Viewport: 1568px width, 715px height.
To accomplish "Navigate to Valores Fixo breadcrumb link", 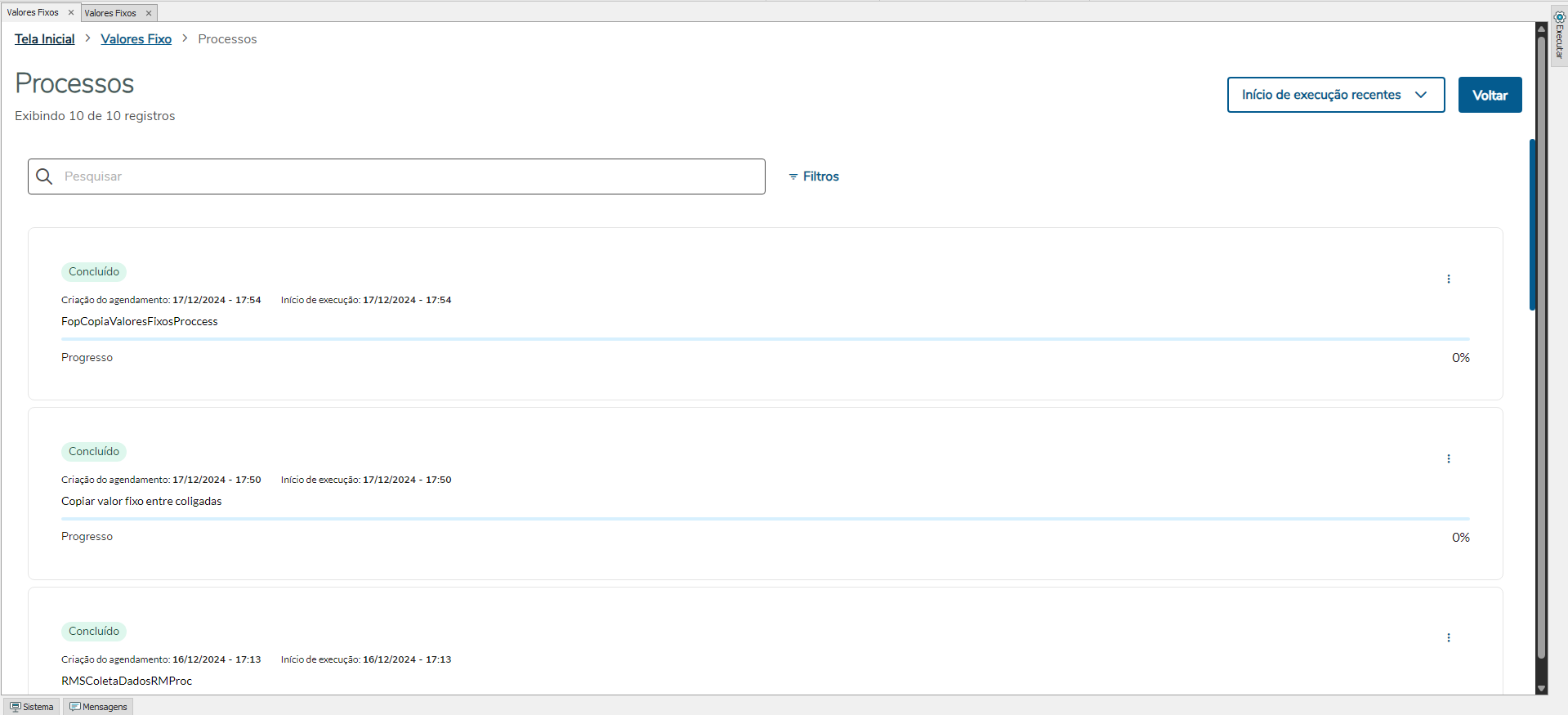I will (136, 39).
